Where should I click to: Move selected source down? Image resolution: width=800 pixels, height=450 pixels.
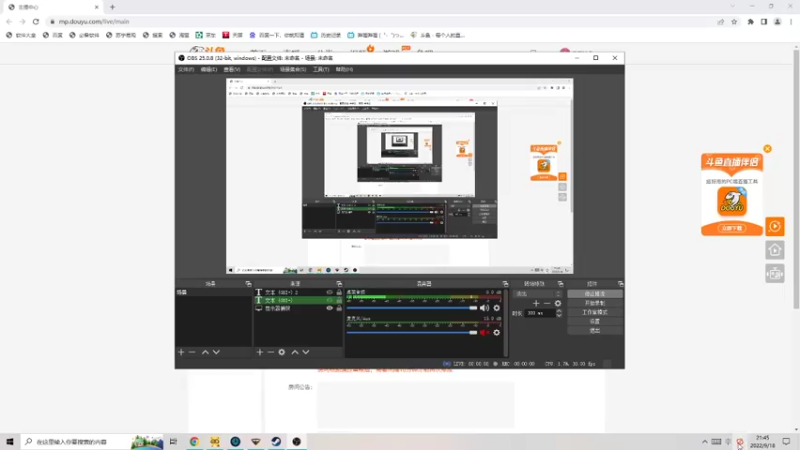(x=306, y=352)
